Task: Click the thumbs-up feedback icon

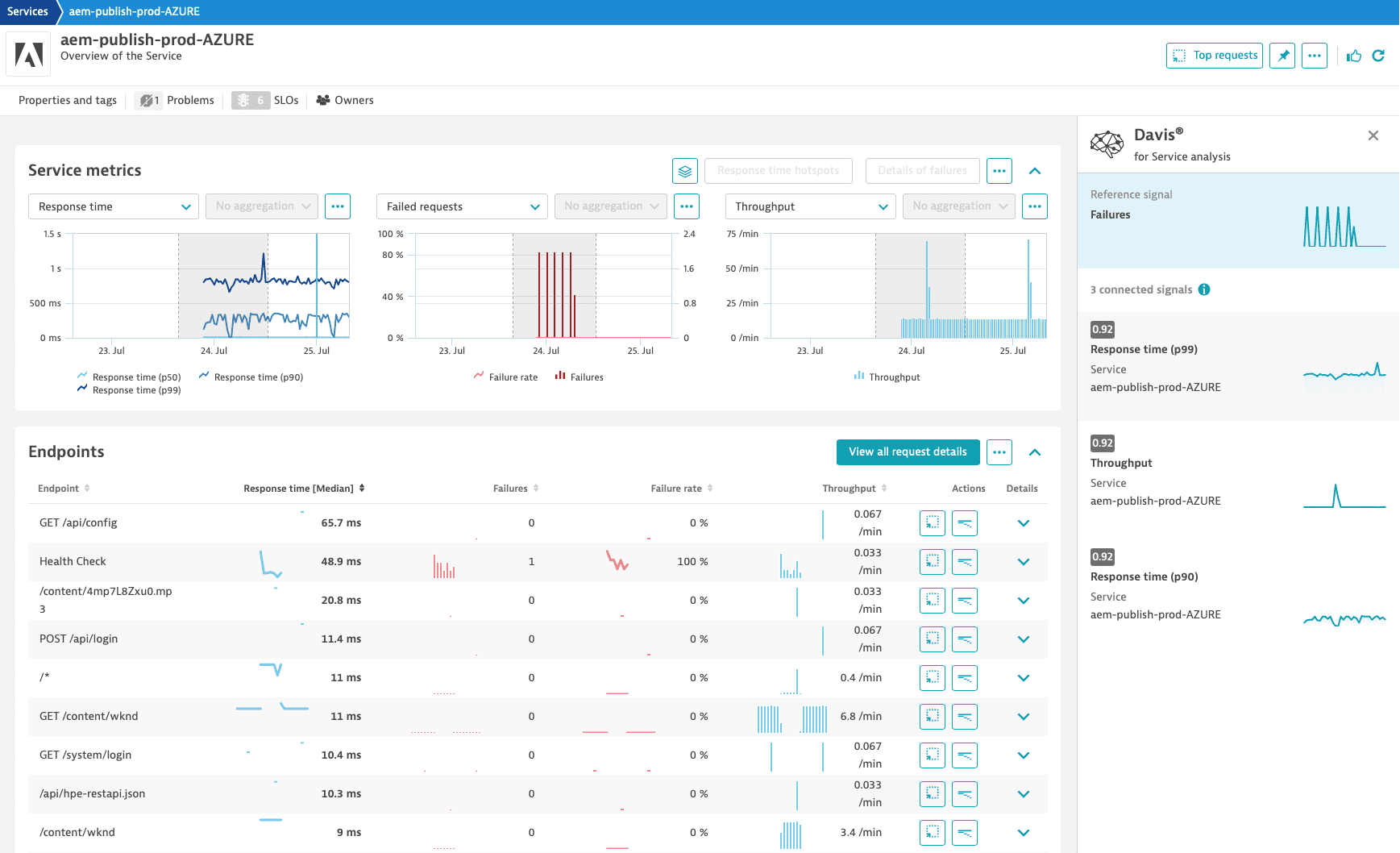Action: click(1354, 56)
